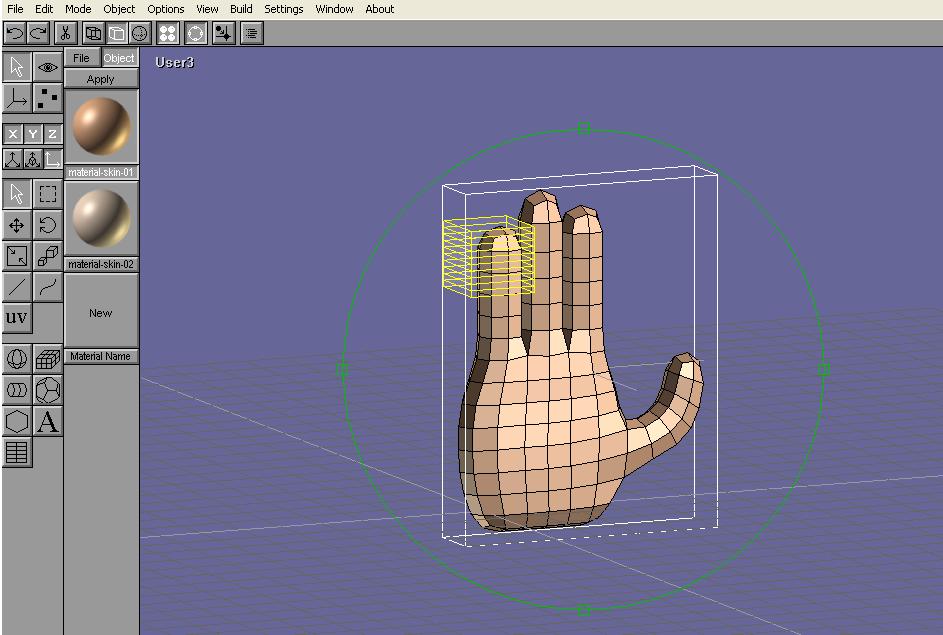Click the table grid icon

tap(17, 453)
